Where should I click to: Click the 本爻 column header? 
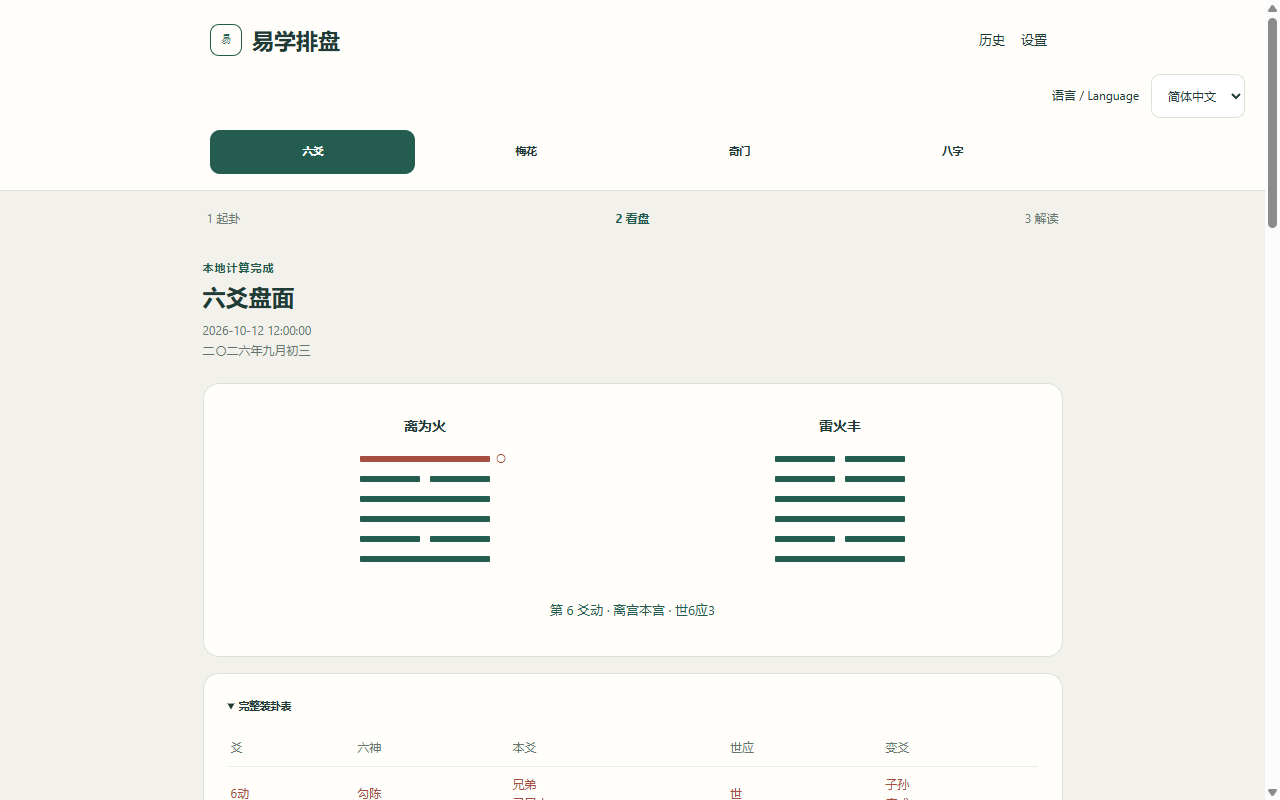click(524, 748)
